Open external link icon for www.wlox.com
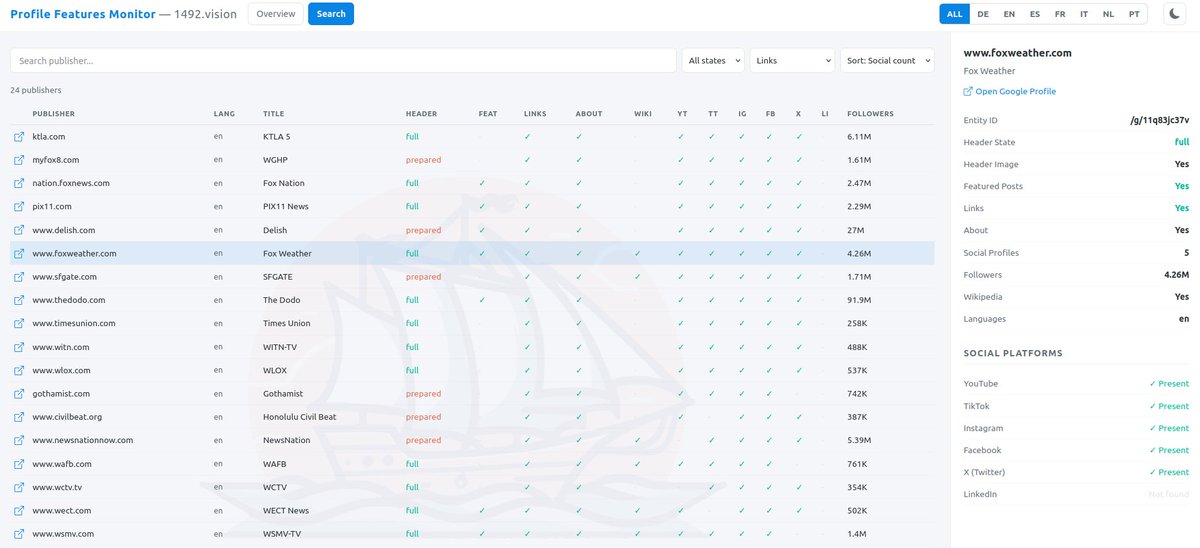1200x548 pixels. [x=19, y=370]
